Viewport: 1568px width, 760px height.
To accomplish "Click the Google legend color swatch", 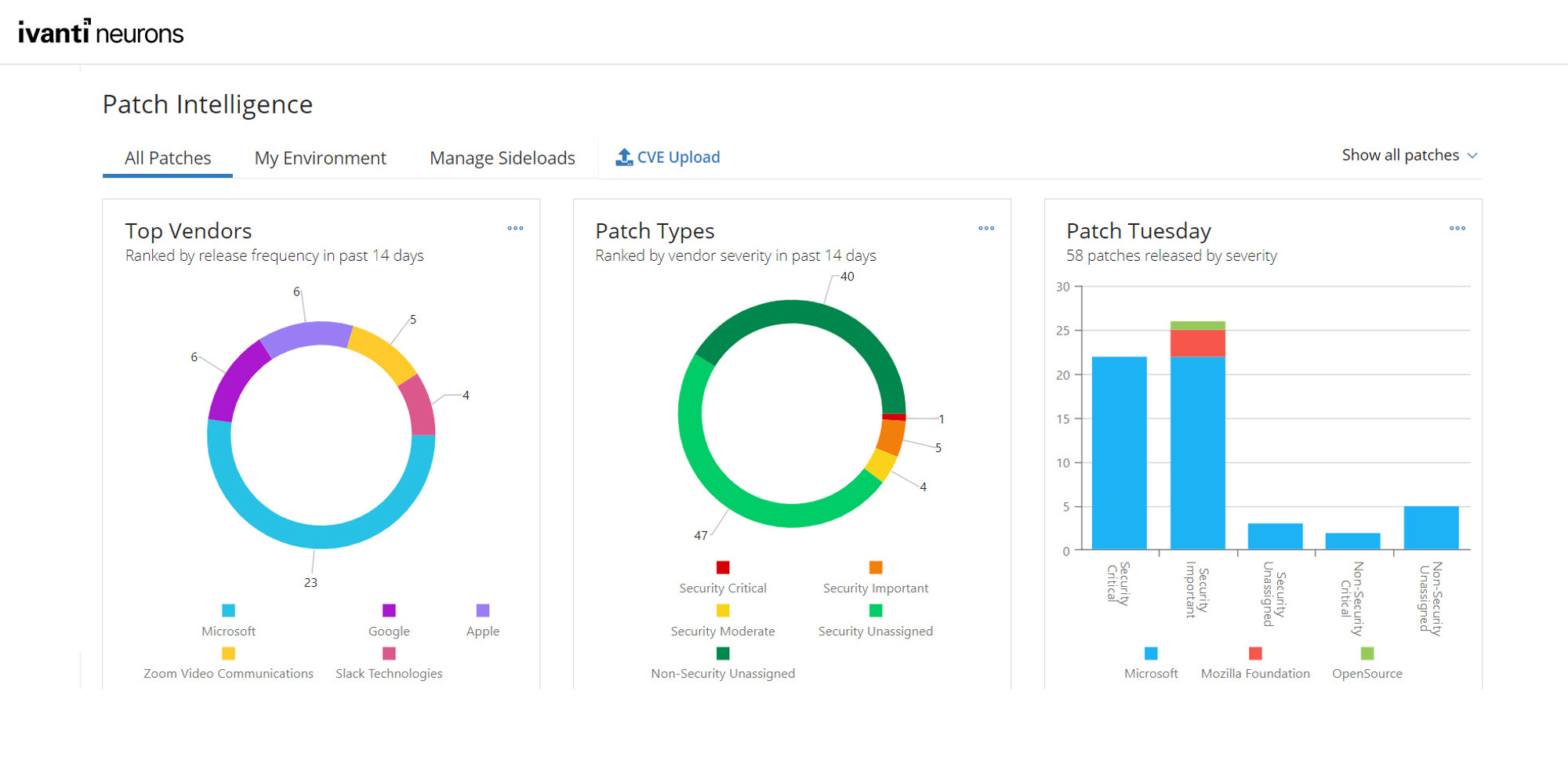I will [389, 610].
